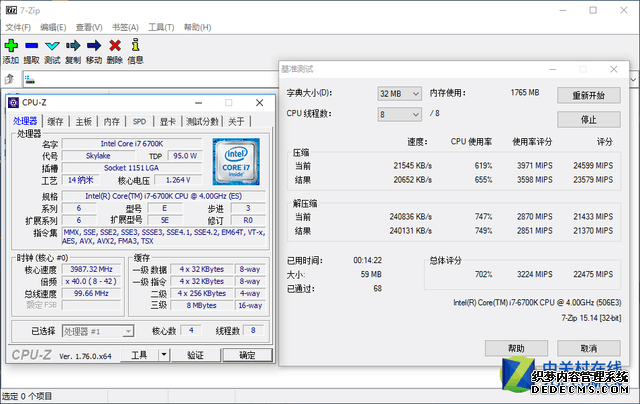Image resolution: width=640 pixels, height=404 pixels.
Task: Switch to the Cache (缓存) tab in CPU-Z
Action: [55, 121]
